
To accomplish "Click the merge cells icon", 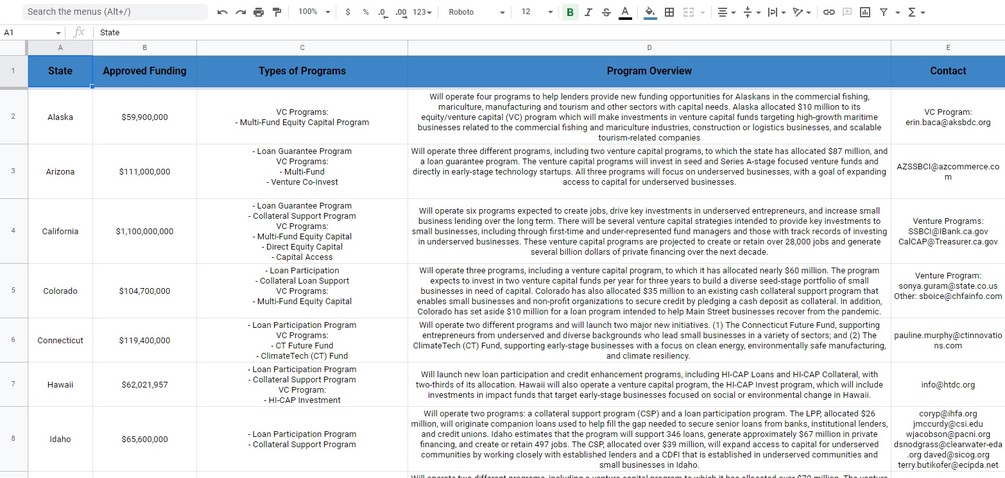I will [689, 12].
